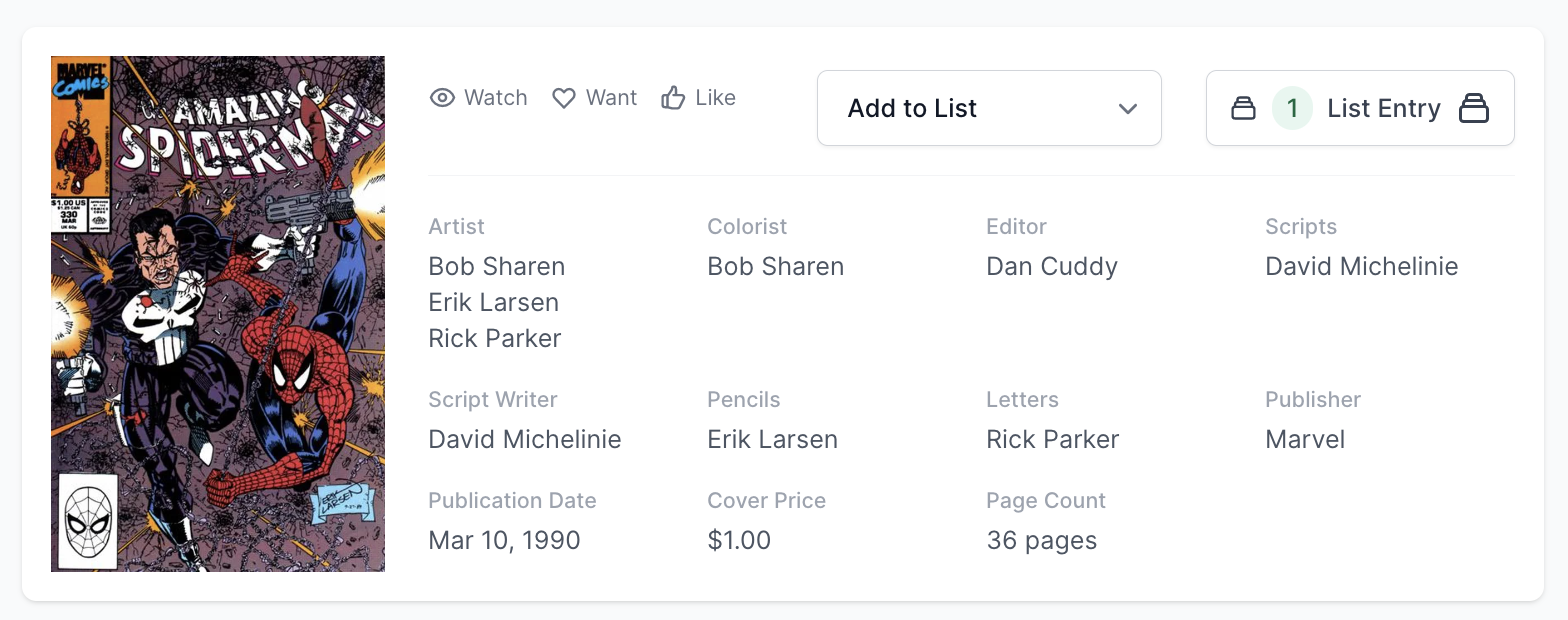Click the thumbs-up Like icon

pos(673,98)
